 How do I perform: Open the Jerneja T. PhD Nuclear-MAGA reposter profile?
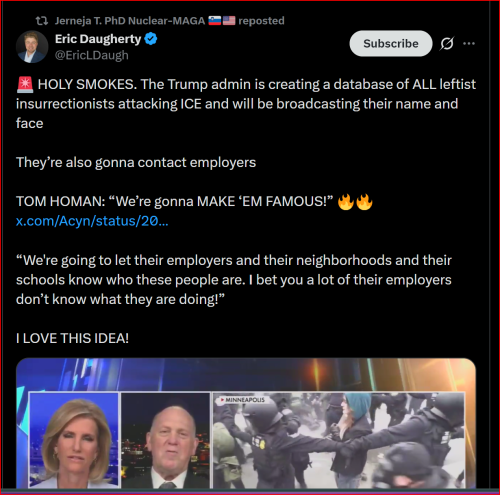(130, 21)
